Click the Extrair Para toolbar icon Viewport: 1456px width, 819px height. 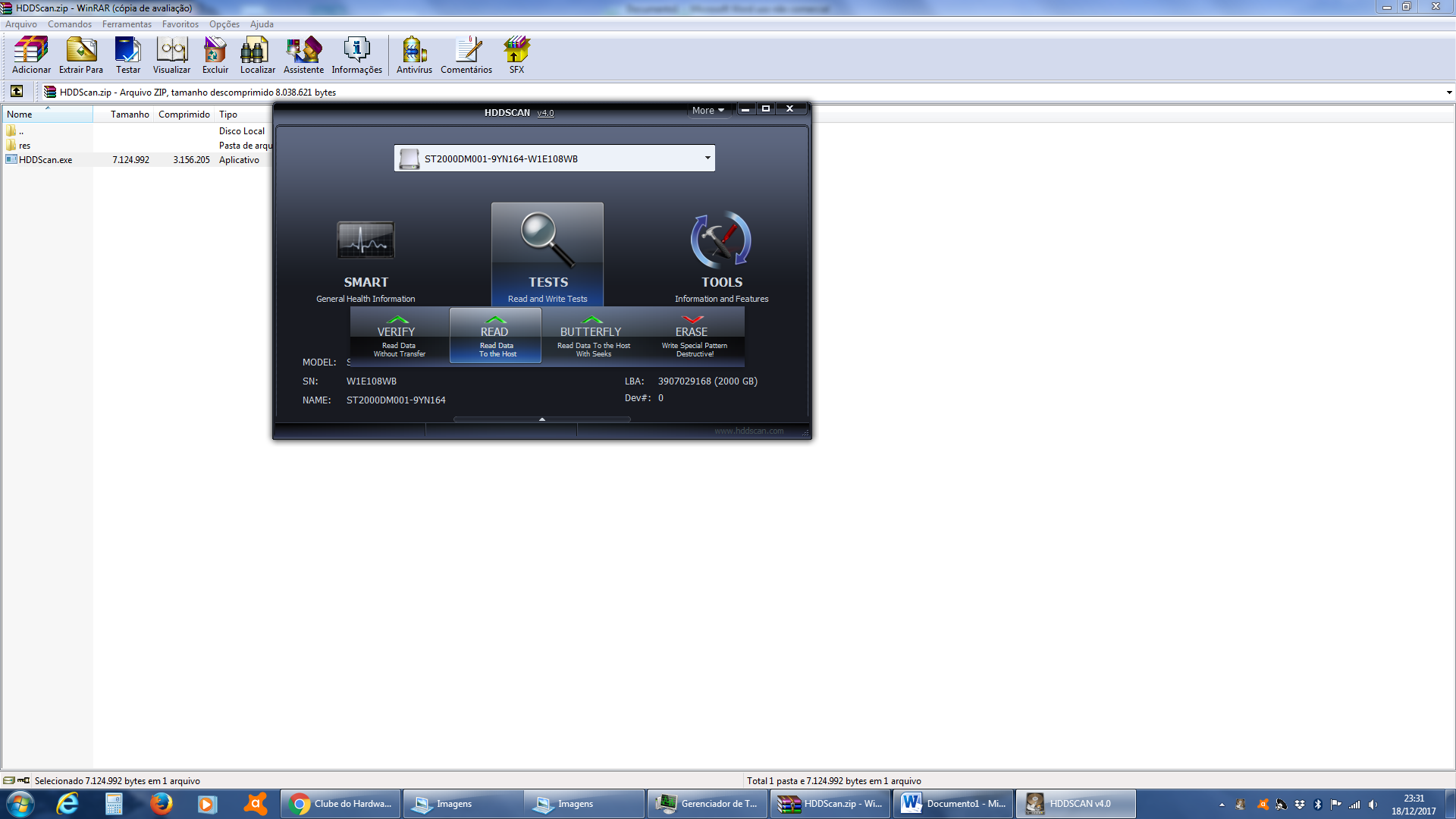click(81, 55)
